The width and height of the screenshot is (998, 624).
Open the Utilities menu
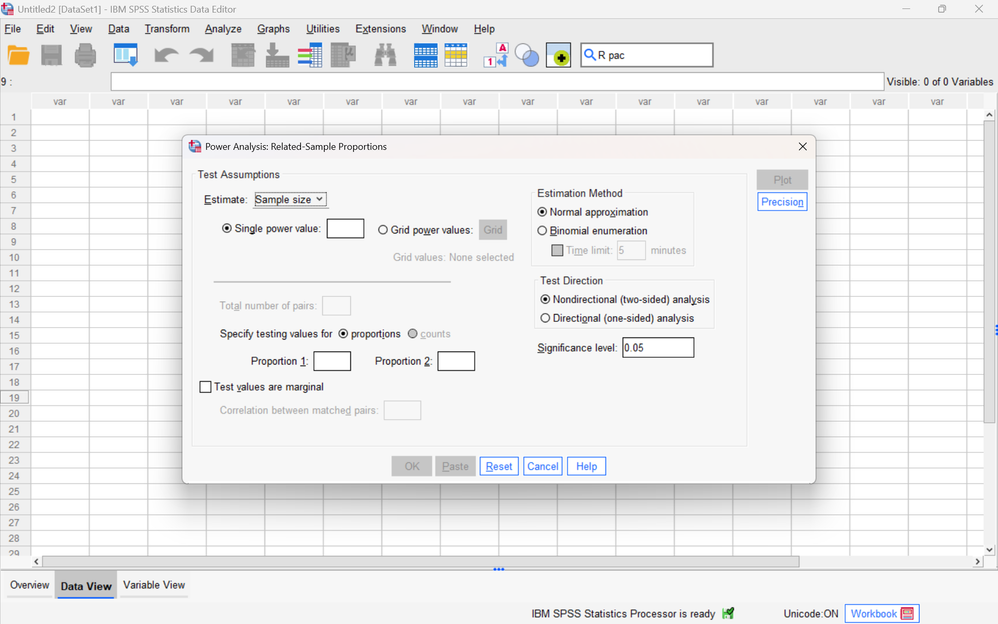pyautogui.click(x=323, y=29)
